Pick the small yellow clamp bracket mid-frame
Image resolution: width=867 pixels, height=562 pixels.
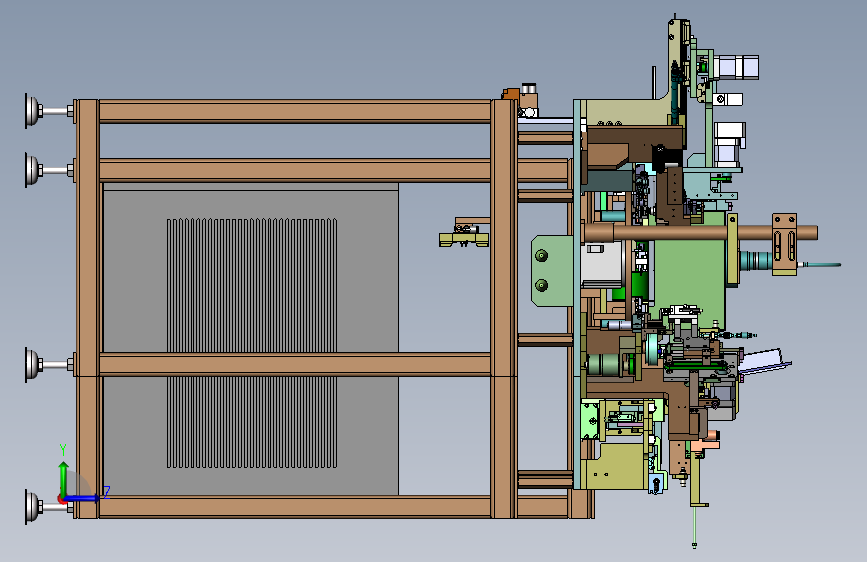click(x=464, y=239)
